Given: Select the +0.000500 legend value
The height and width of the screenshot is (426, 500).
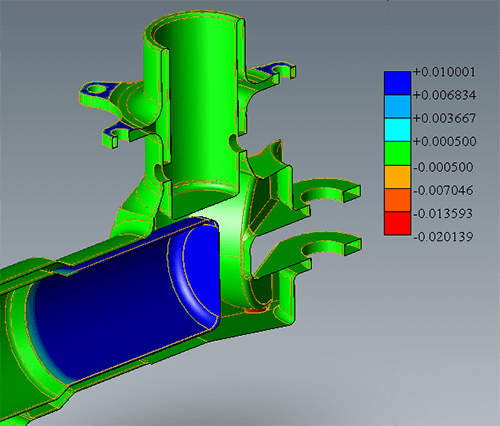Looking at the screenshot, I should coord(445,142).
